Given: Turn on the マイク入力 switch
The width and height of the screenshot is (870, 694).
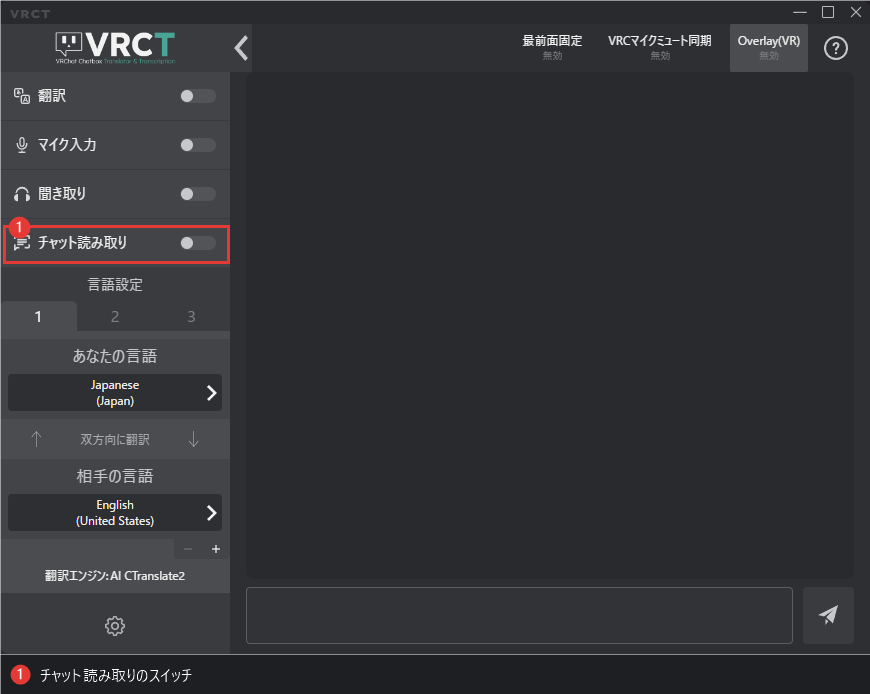Looking at the screenshot, I should point(198,145).
